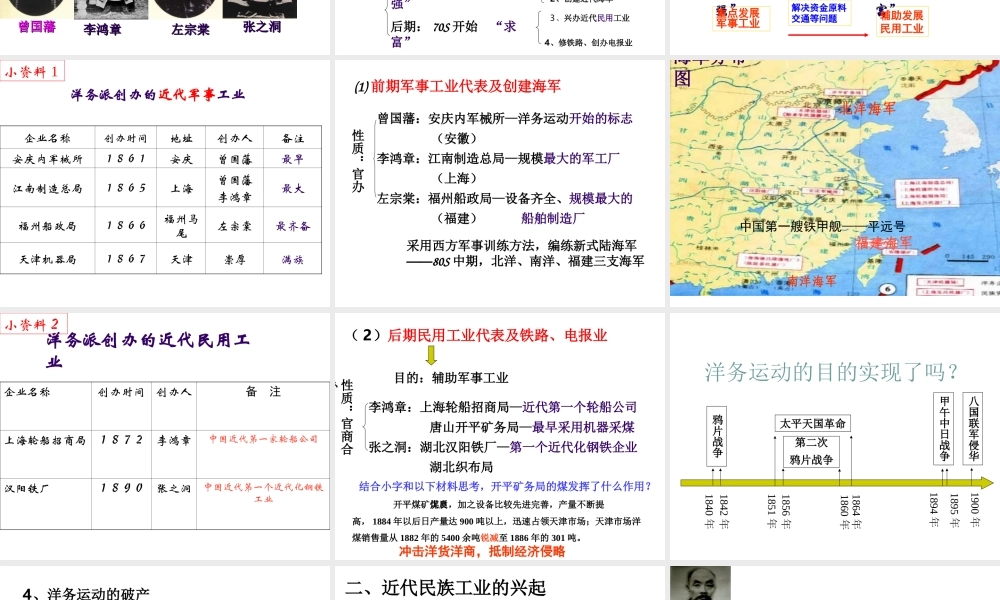Click the 目的:辅助军事工业 line

[x=451, y=377]
